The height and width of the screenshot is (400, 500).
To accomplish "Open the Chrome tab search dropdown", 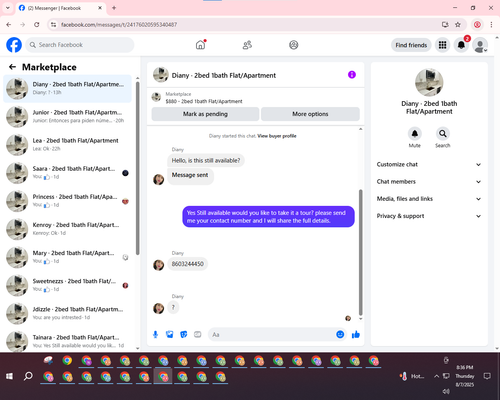I will (x=8, y=8).
